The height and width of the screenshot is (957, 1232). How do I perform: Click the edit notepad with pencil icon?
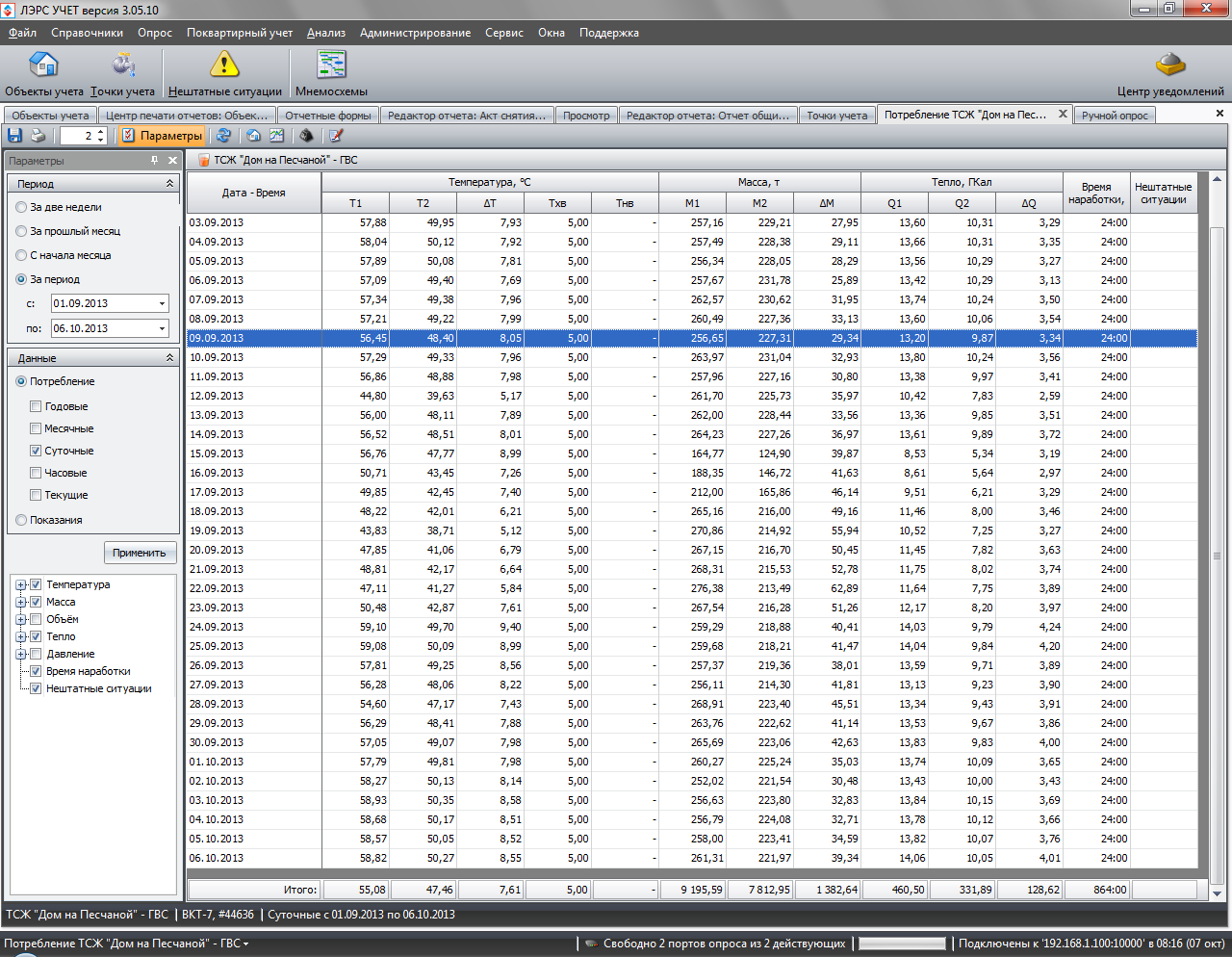tap(336, 136)
